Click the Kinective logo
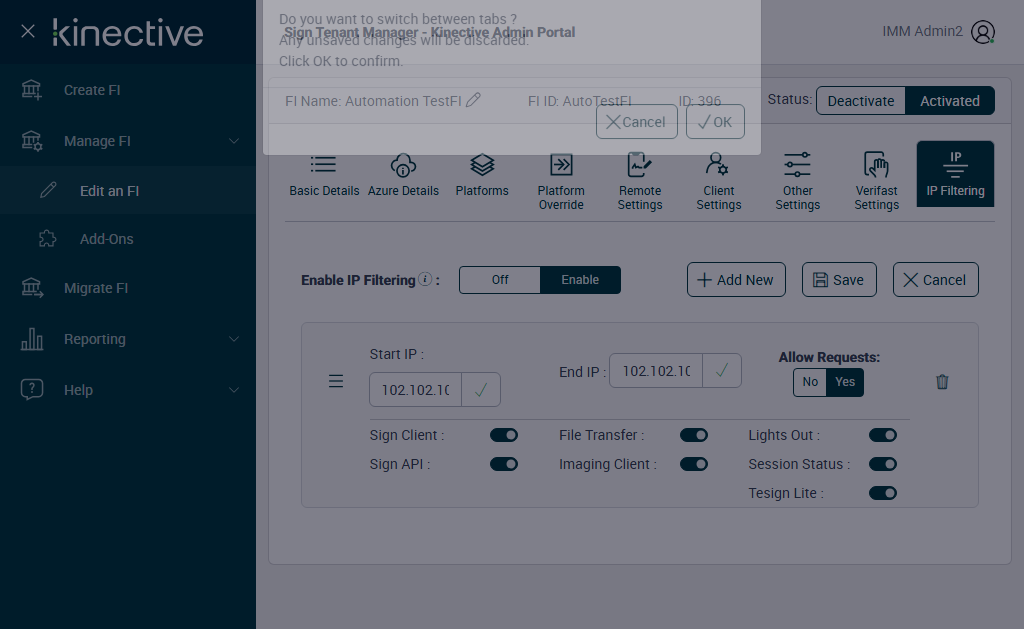1024x629 pixels. coord(128,33)
